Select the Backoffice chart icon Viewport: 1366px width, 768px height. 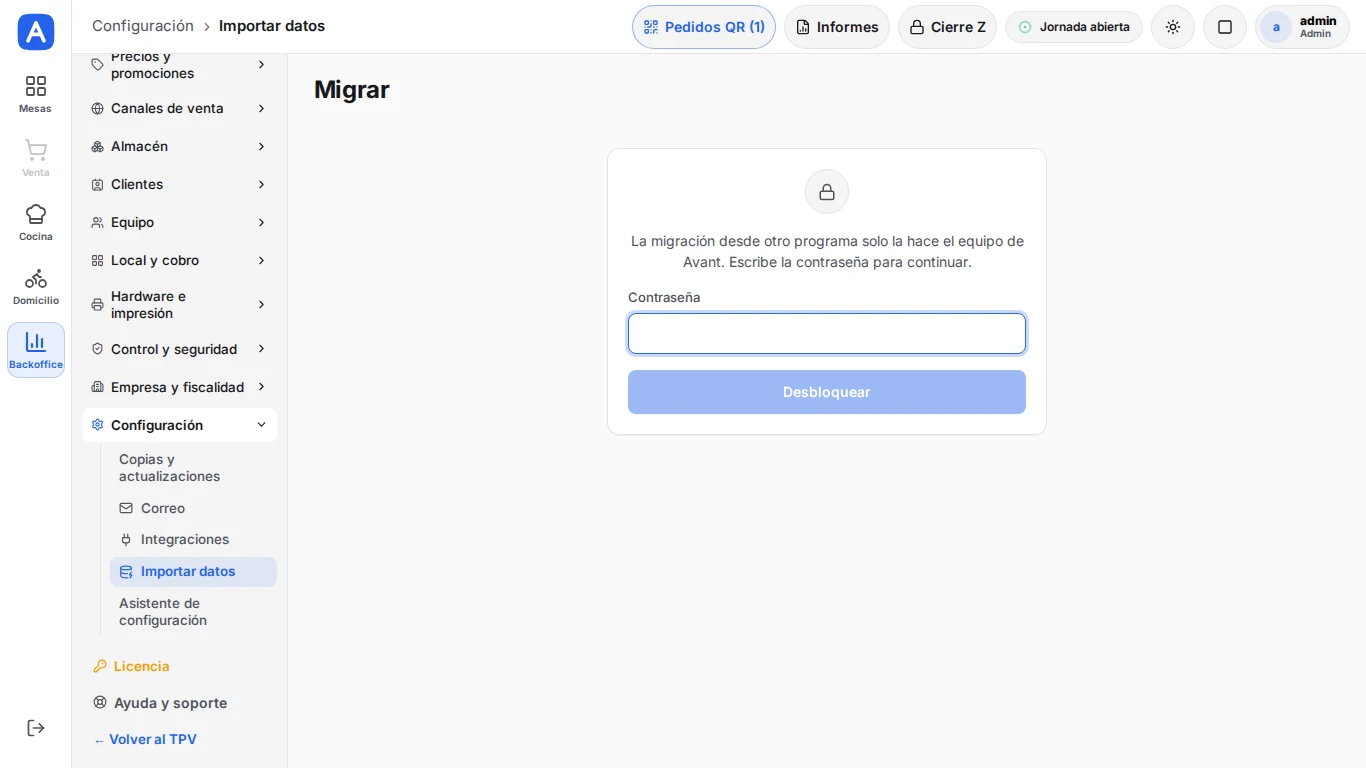[x=36, y=342]
